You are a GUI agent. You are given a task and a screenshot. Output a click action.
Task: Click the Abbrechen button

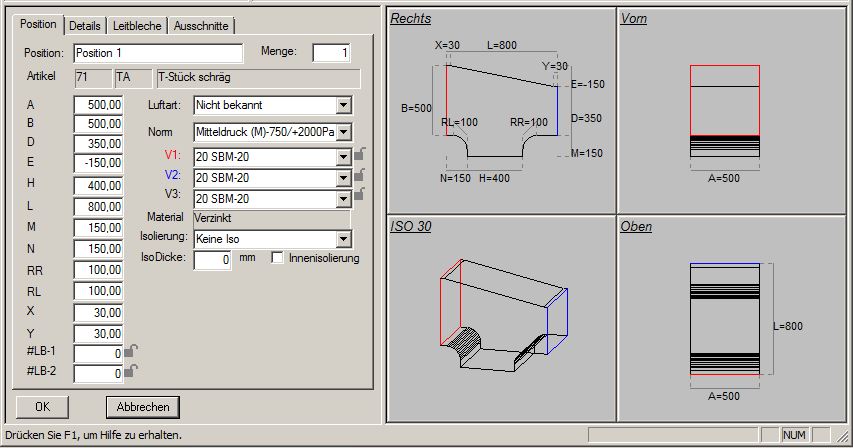click(143, 407)
